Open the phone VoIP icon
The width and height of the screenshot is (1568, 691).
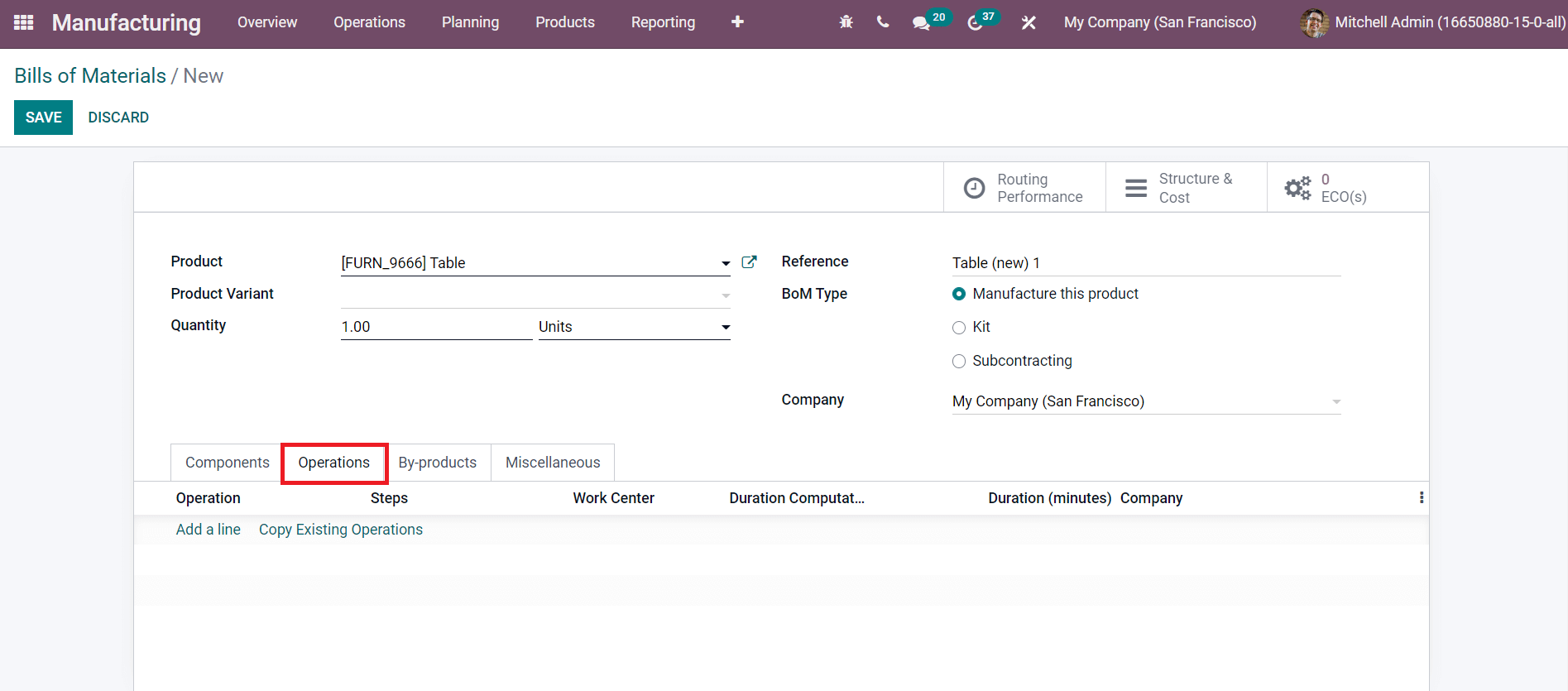(883, 22)
